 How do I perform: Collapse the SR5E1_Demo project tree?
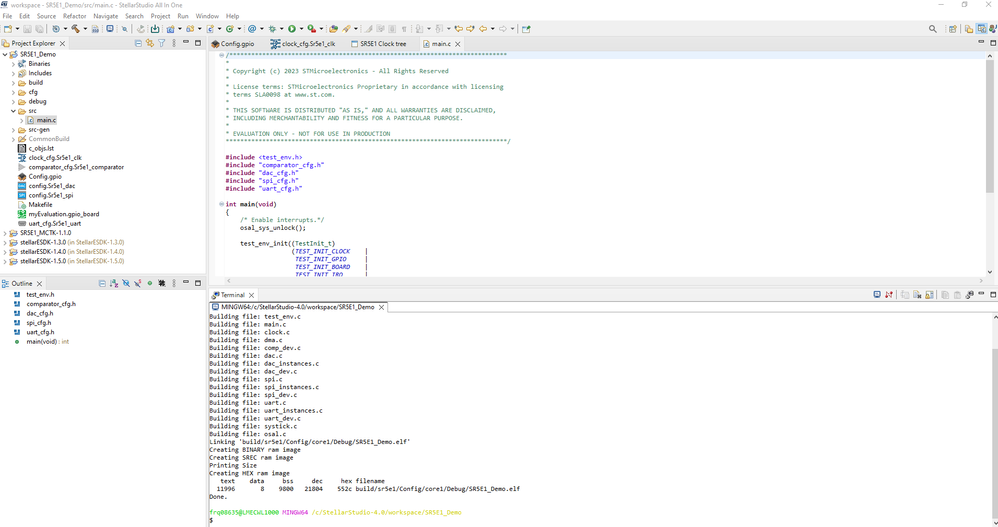click(x=5, y=55)
